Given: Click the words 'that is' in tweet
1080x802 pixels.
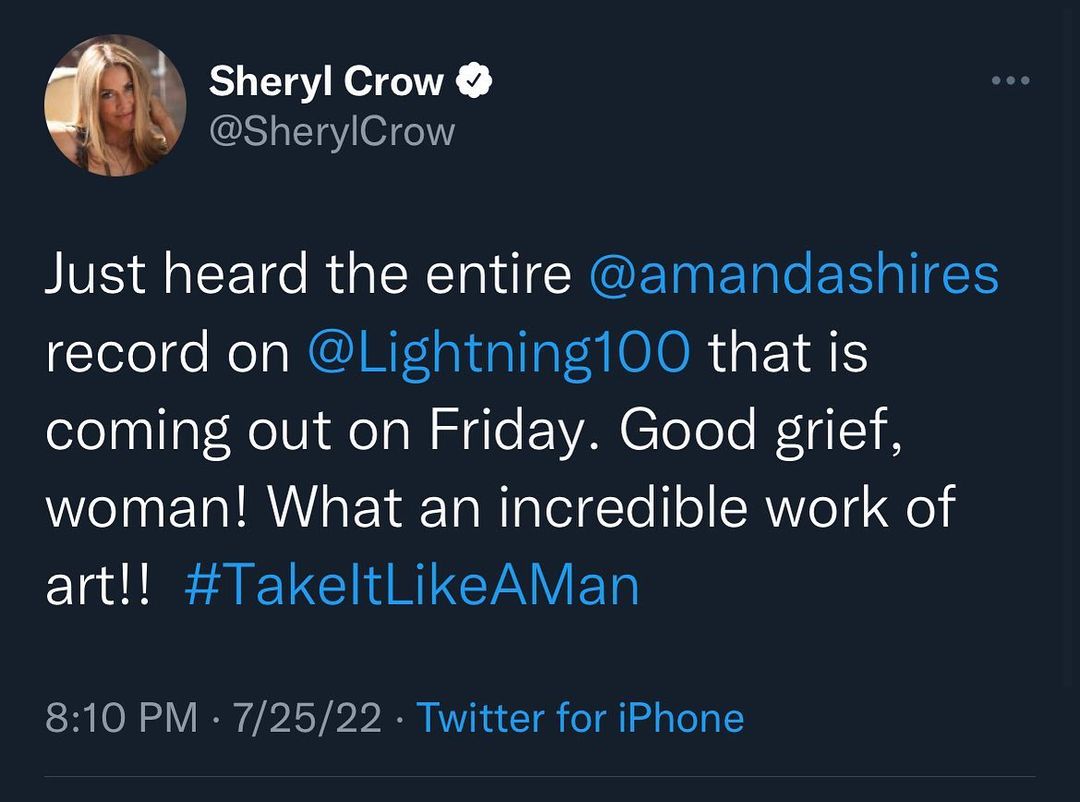Looking at the screenshot, I should point(789,353).
